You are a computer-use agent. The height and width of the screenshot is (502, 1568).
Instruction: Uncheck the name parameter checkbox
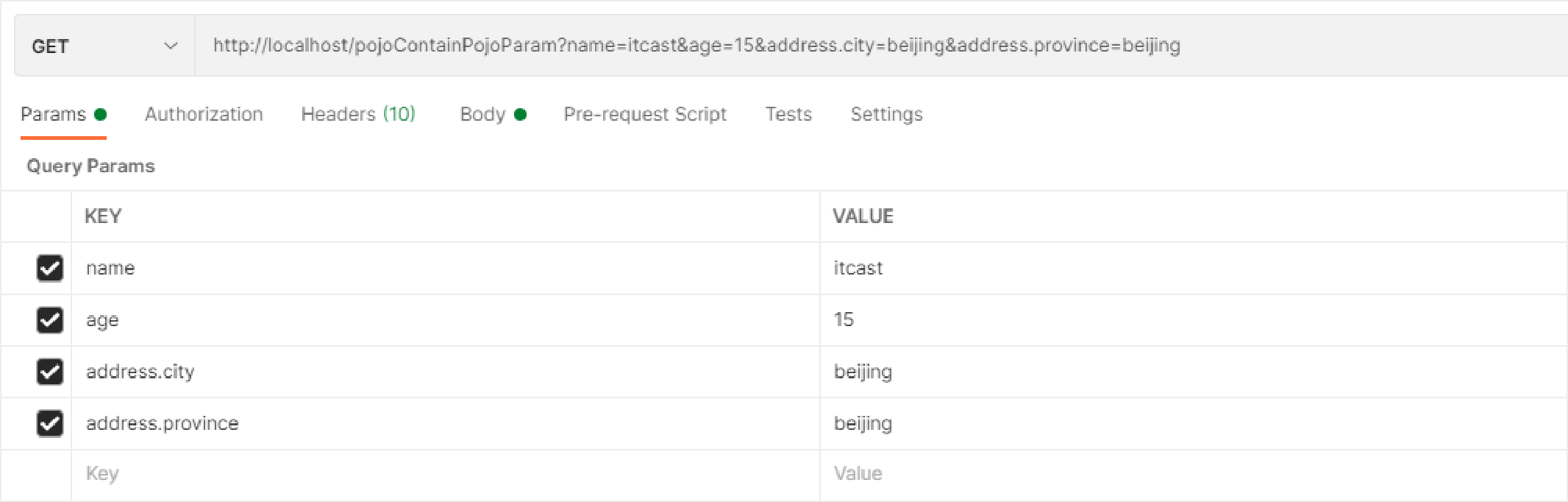(x=50, y=268)
